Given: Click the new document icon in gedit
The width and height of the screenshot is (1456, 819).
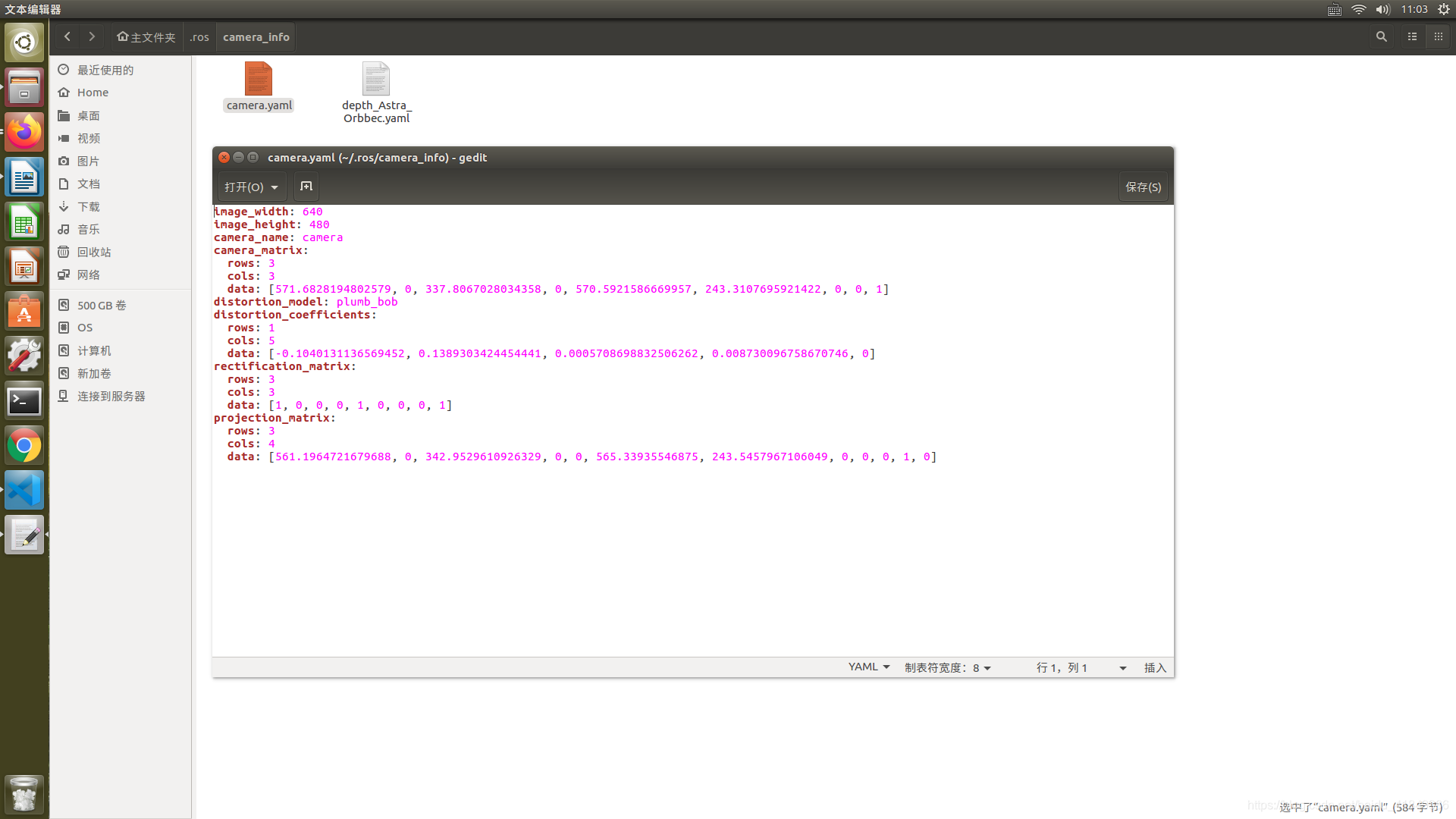Looking at the screenshot, I should [306, 187].
